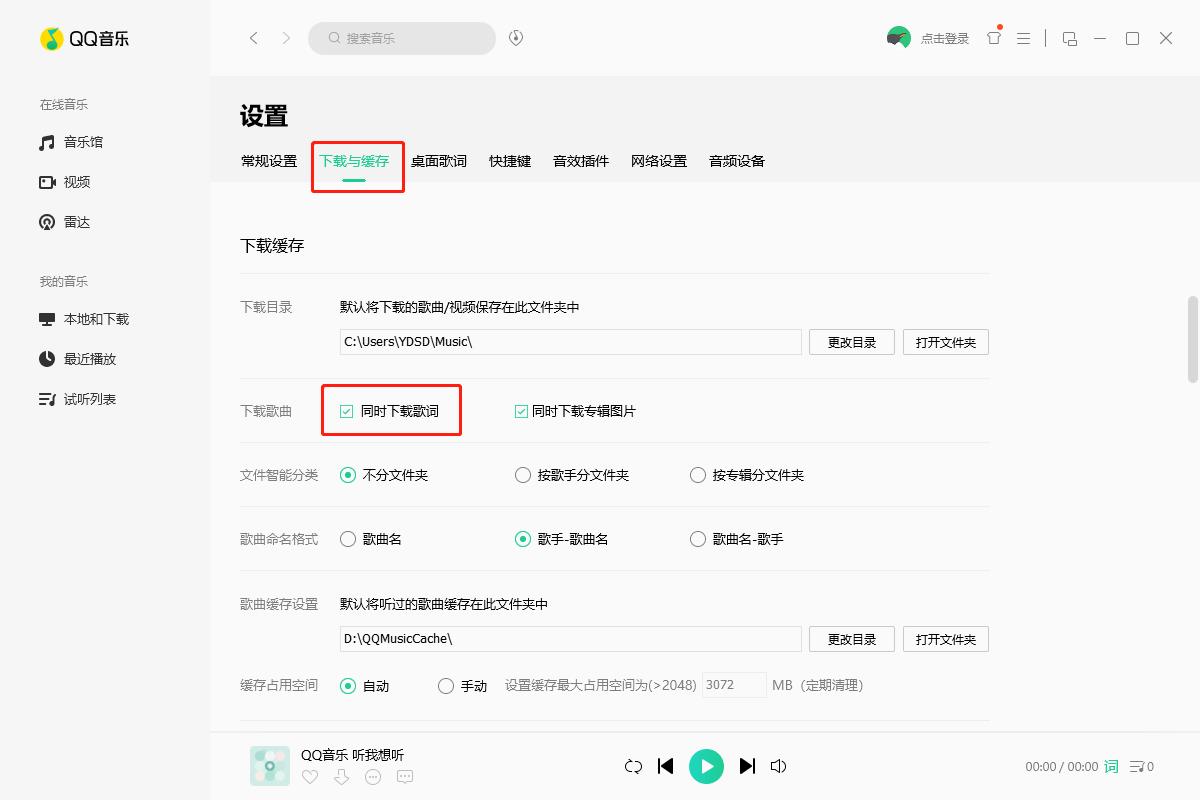Screen dimensions: 1200x800
Task: Click 打开文件夹 next to cache path
Action: coord(945,638)
